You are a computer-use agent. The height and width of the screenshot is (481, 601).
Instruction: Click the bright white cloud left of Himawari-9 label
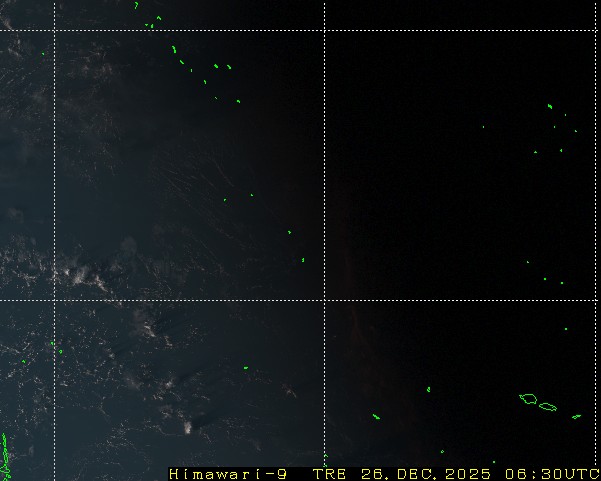coord(187,427)
